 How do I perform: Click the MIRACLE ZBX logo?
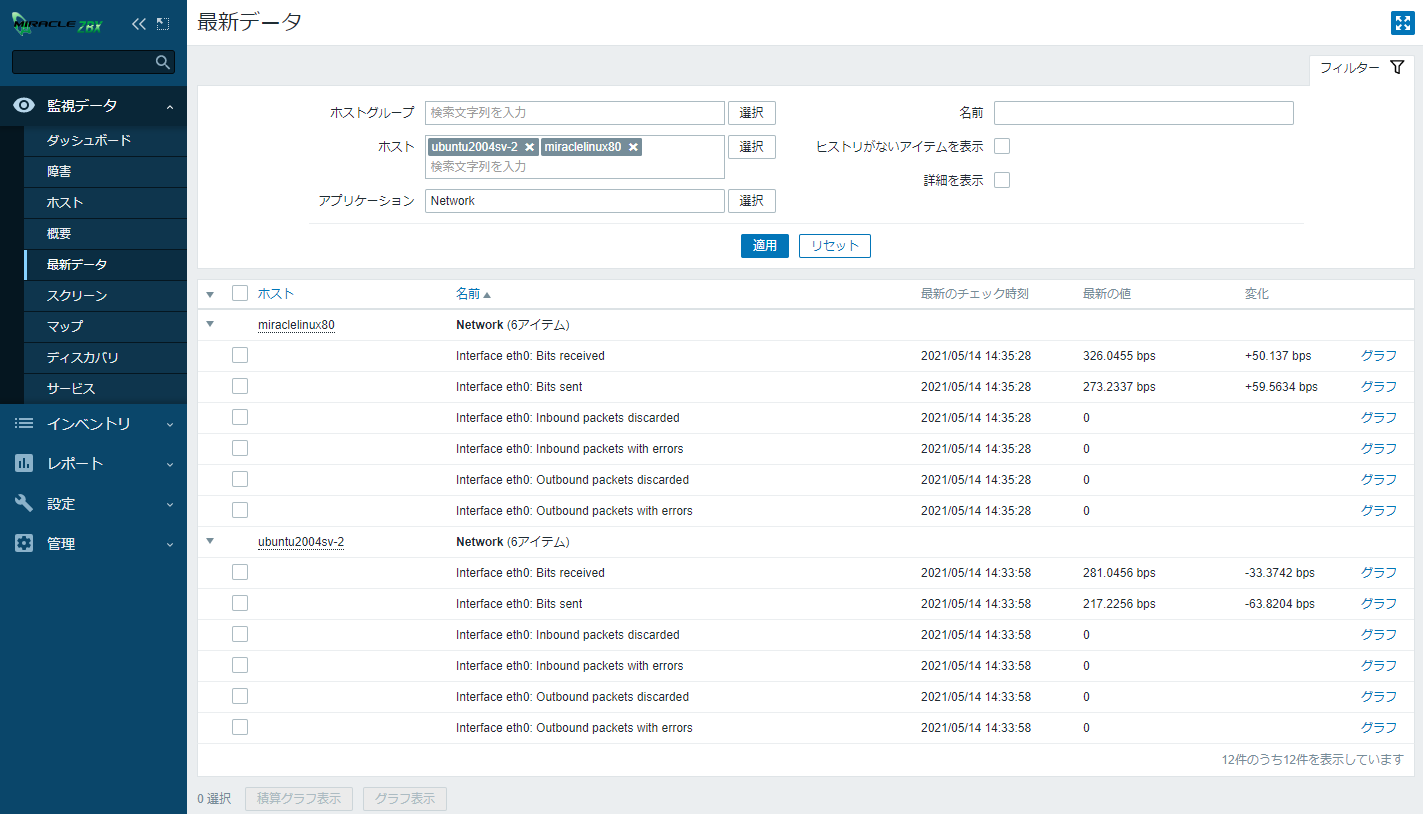tap(58, 24)
